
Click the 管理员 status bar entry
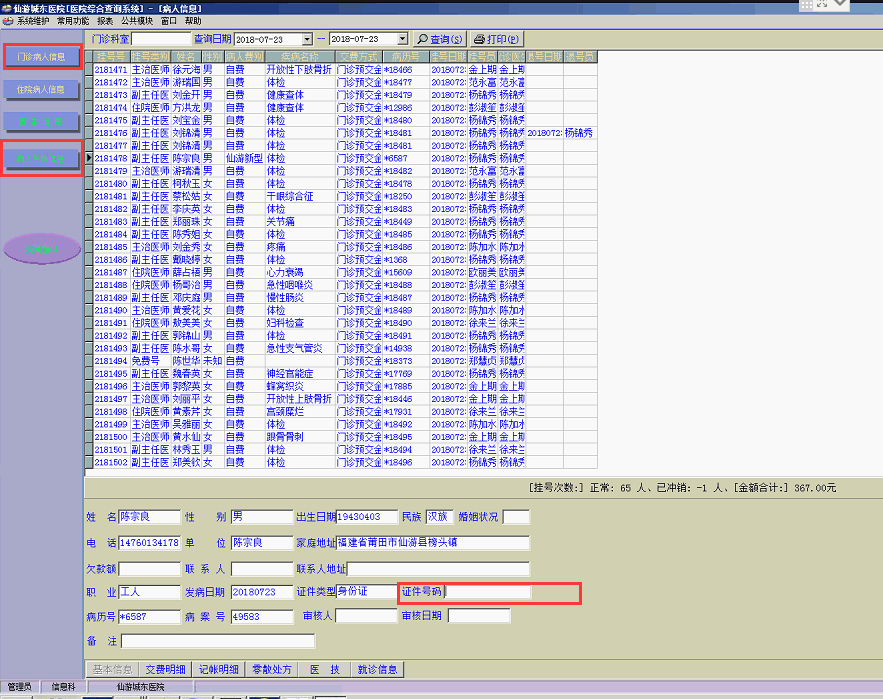[x=19, y=687]
